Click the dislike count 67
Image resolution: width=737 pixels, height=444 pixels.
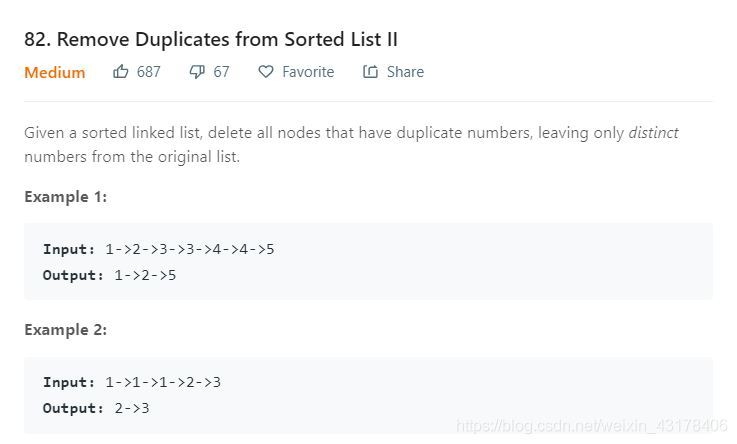click(x=221, y=72)
